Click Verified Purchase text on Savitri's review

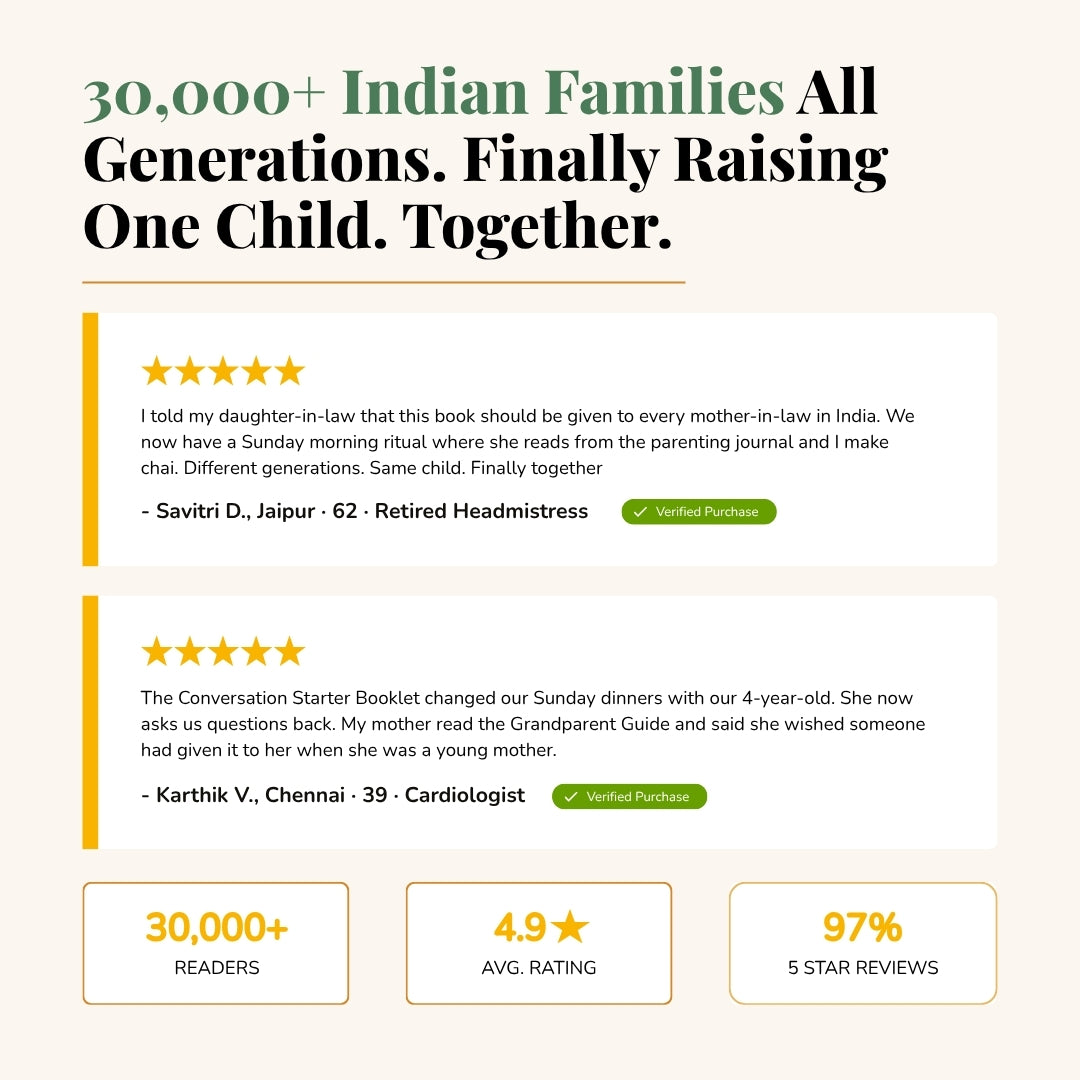click(707, 512)
